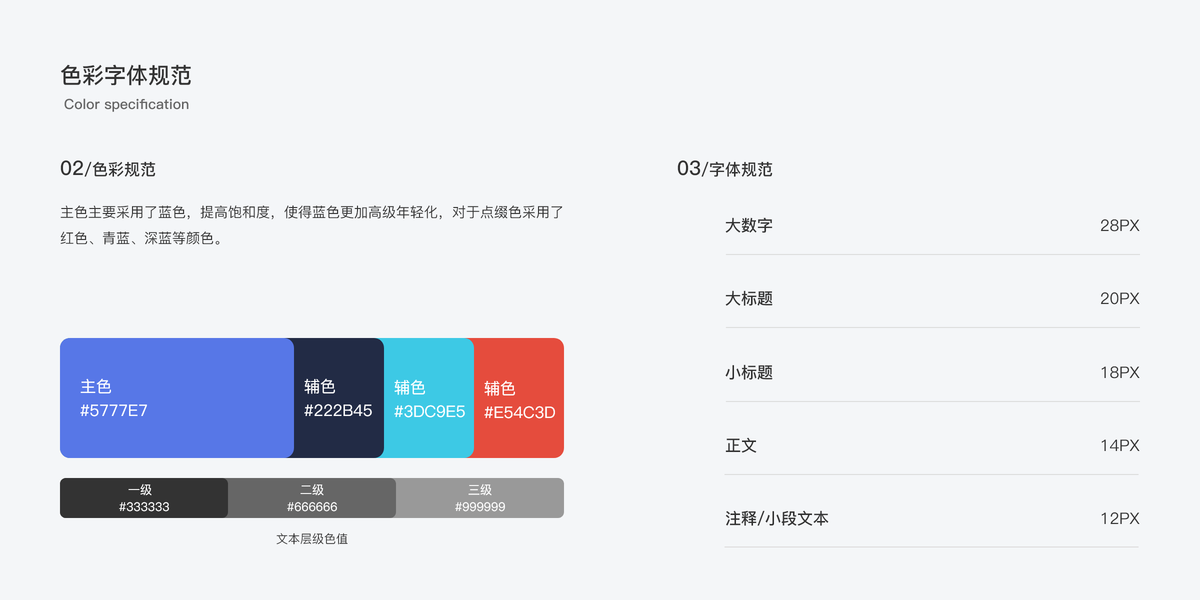Click the 大数字 font row label

click(749, 225)
